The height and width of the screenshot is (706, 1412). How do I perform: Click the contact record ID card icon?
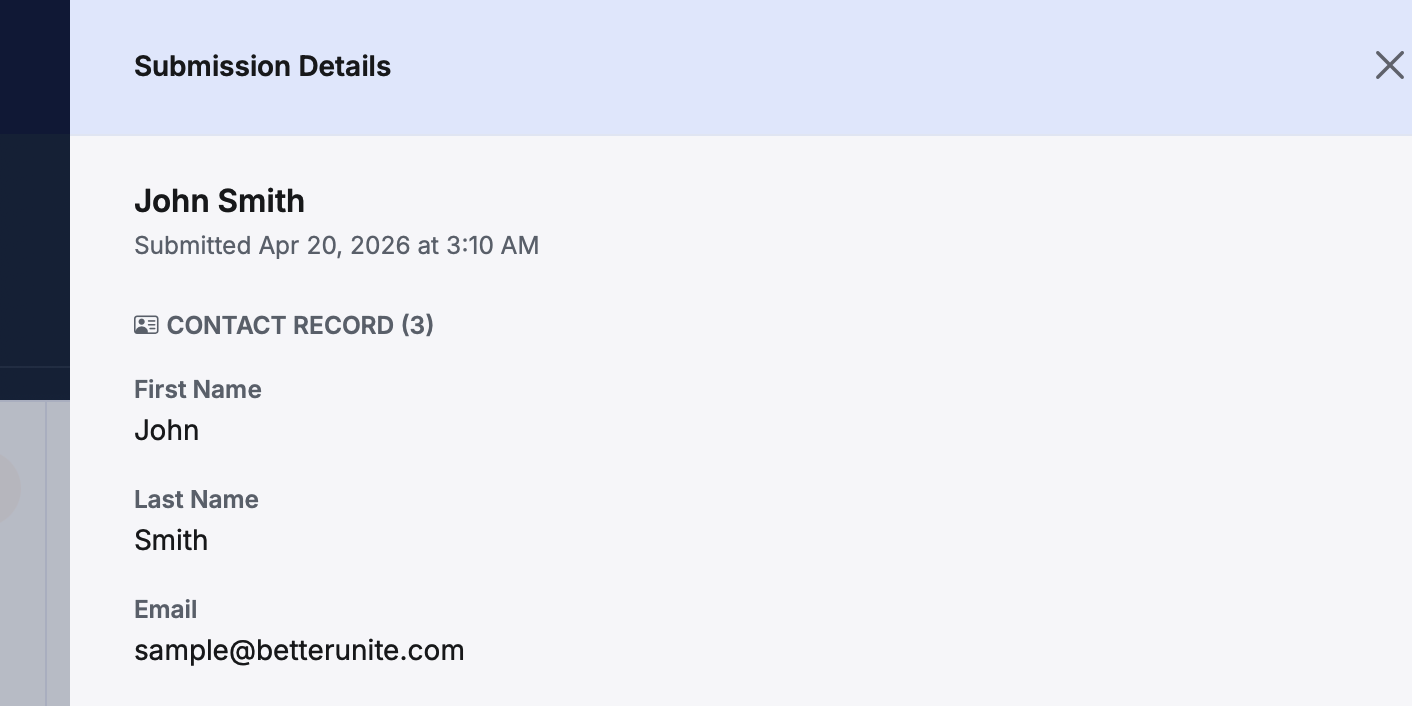click(146, 325)
